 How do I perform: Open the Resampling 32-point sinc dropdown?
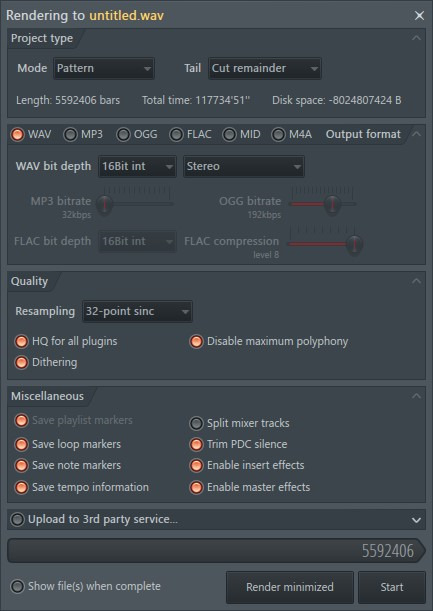pos(137,311)
